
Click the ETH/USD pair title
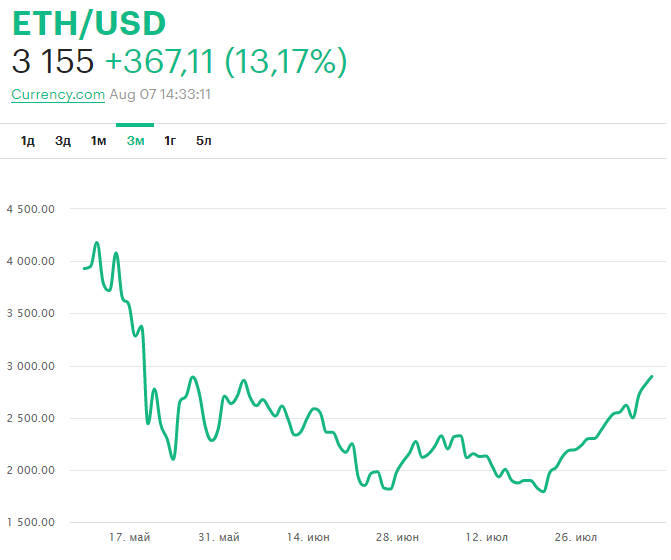pyautogui.click(x=89, y=22)
